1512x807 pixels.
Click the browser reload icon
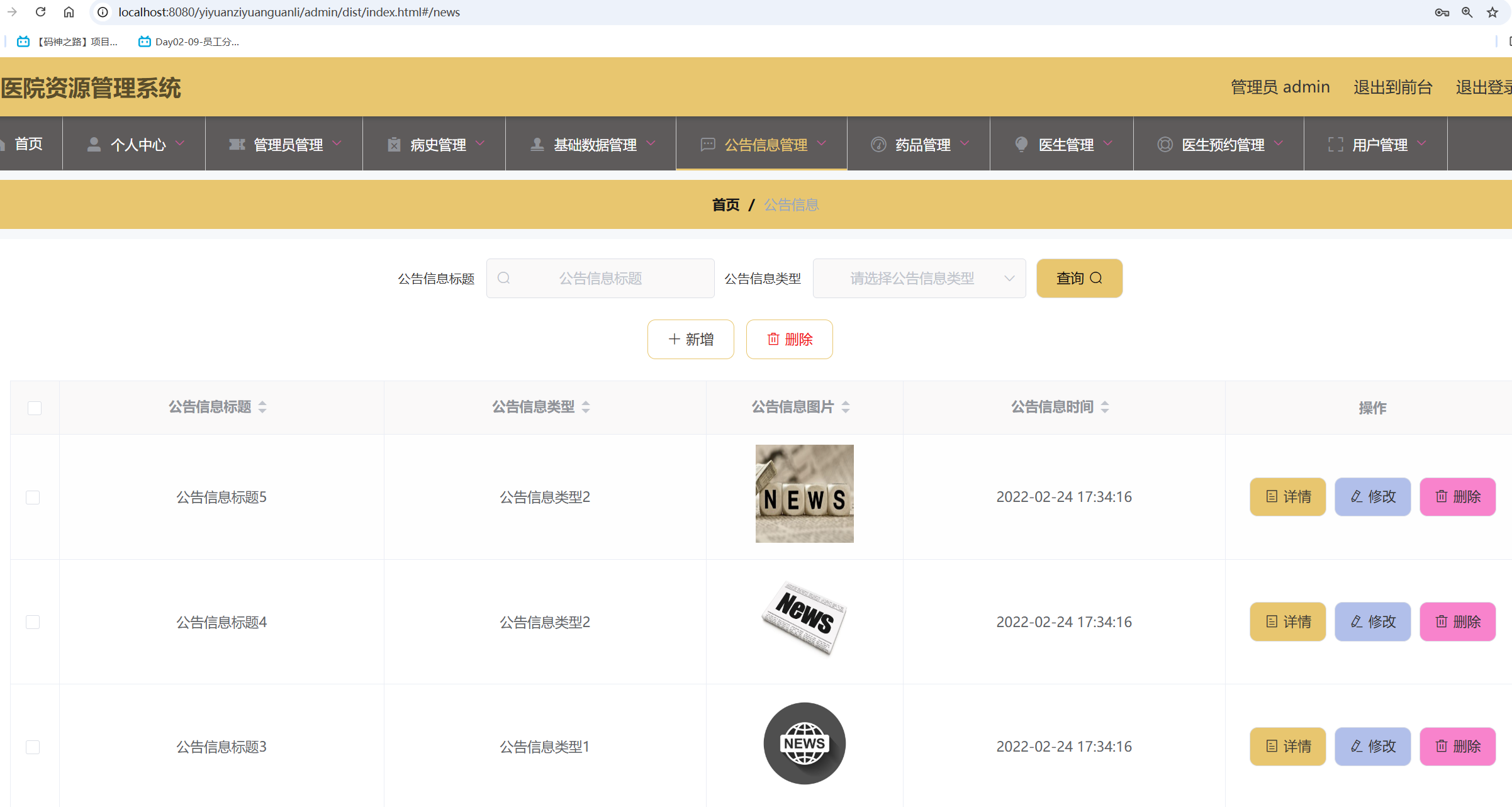click(40, 12)
